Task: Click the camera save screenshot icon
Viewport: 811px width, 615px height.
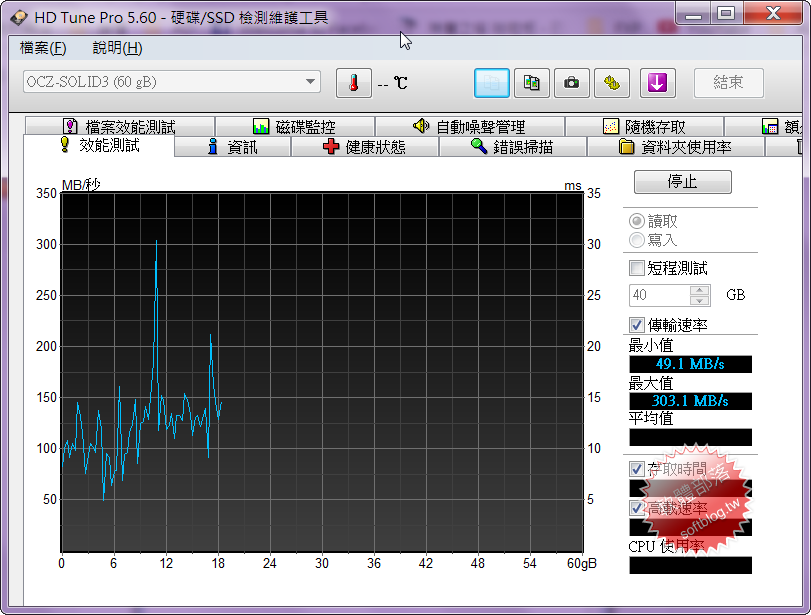Action: coord(572,83)
